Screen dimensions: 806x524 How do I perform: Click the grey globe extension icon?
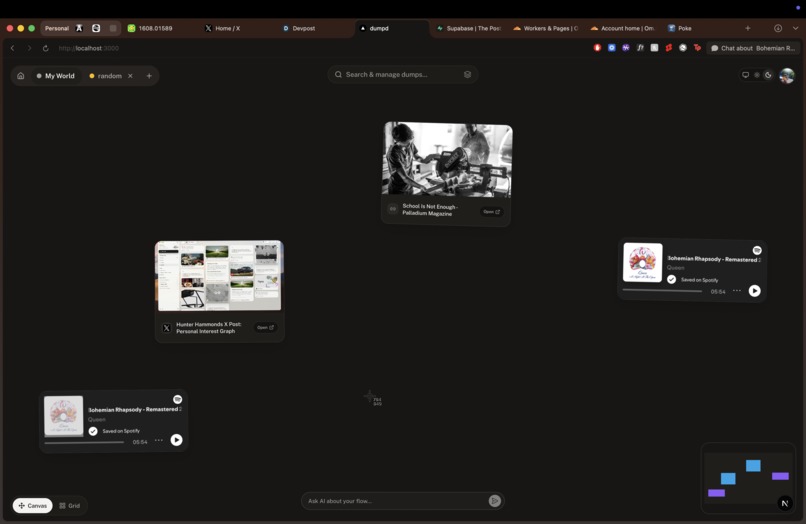683,48
